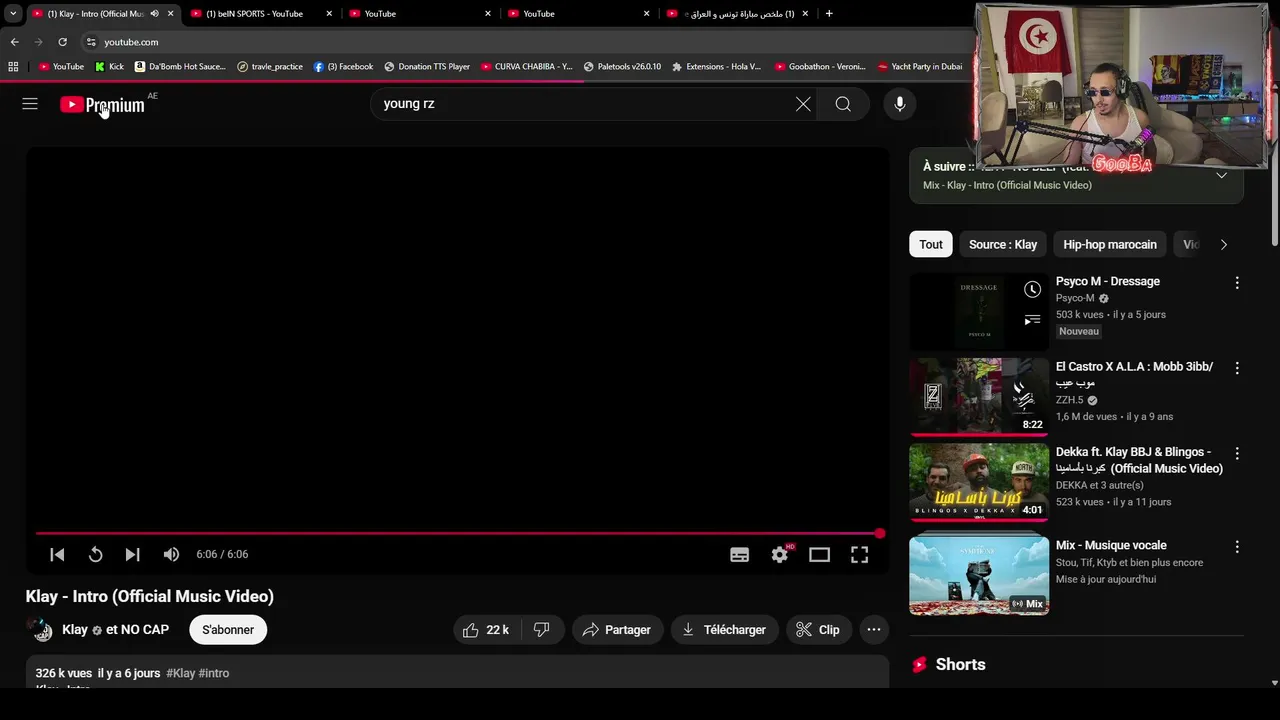Select the Tout filter chip
This screenshot has height=720, width=1280.
pyautogui.click(x=931, y=244)
